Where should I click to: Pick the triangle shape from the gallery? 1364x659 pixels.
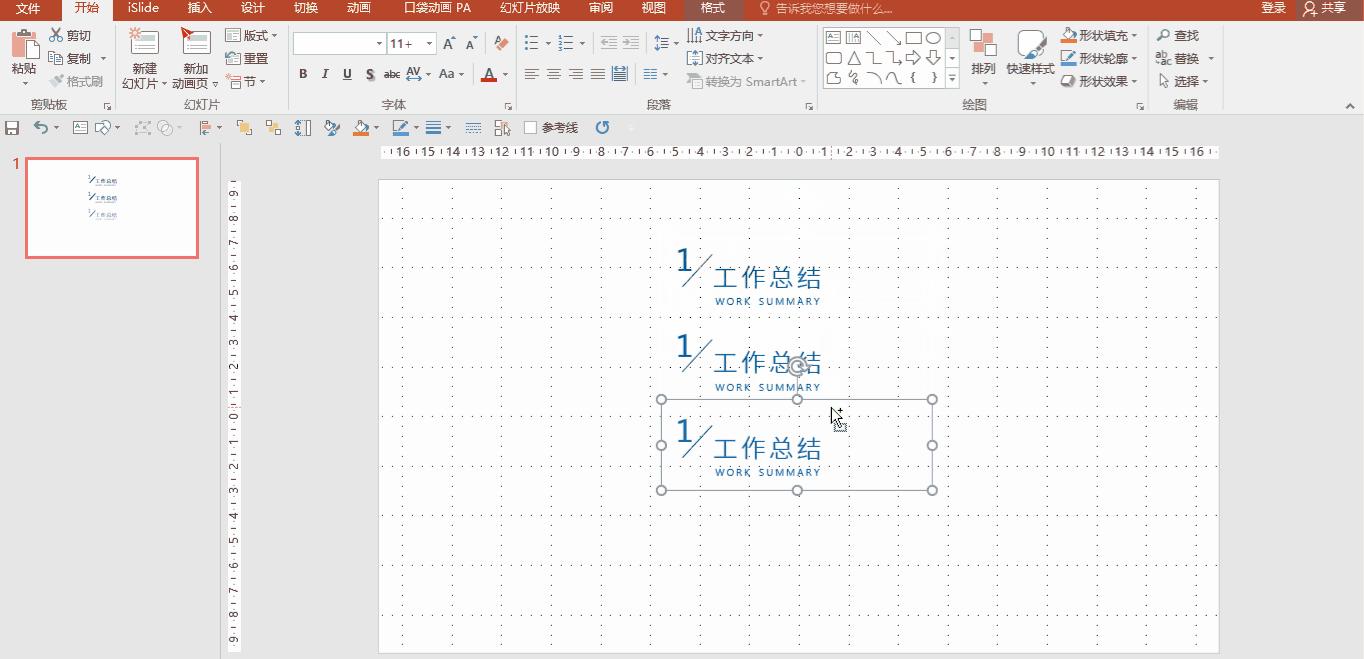[x=853, y=58]
